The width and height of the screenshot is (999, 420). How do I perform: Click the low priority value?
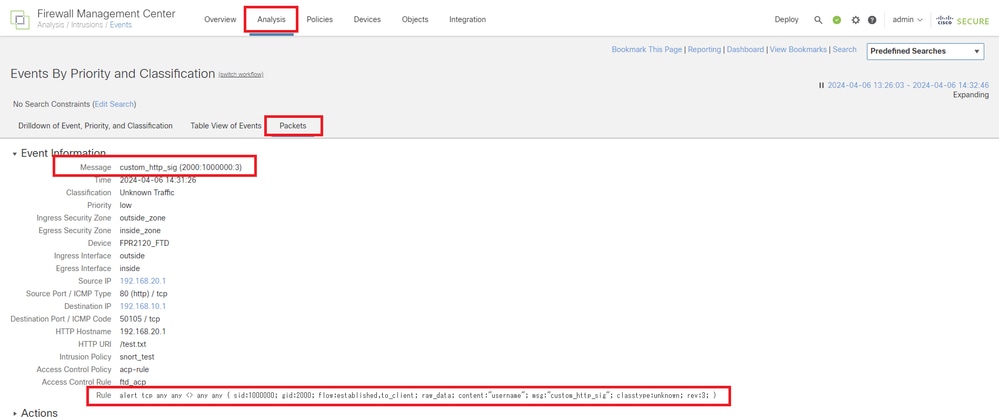126,205
